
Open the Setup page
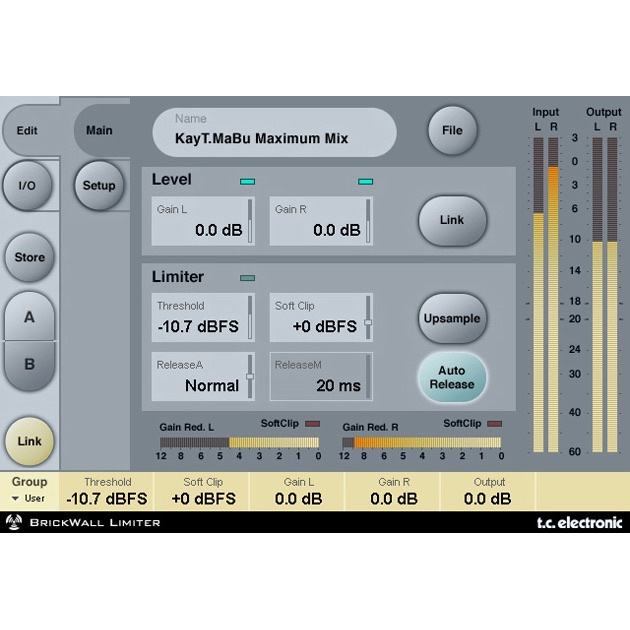click(99, 186)
